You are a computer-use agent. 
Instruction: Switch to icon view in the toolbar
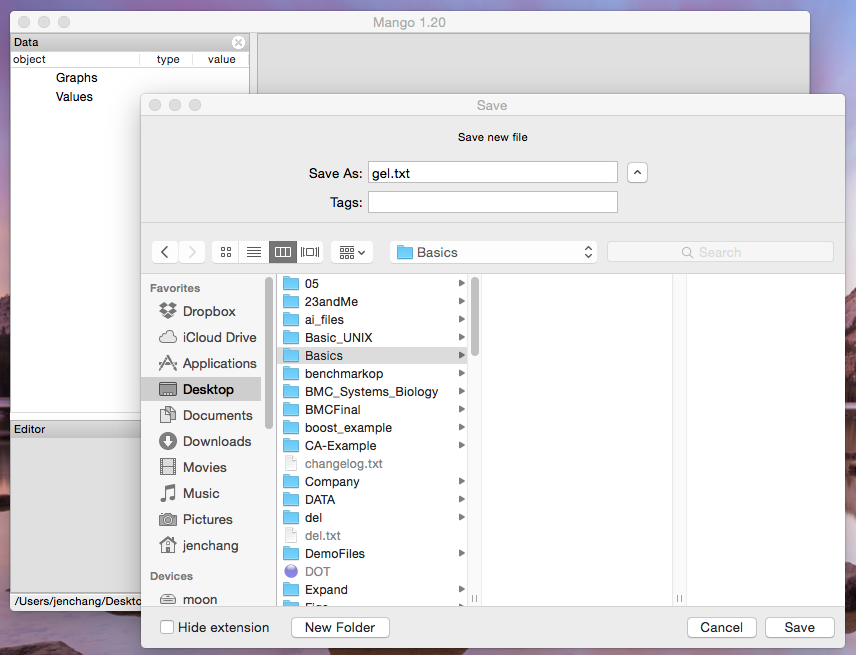226,252
